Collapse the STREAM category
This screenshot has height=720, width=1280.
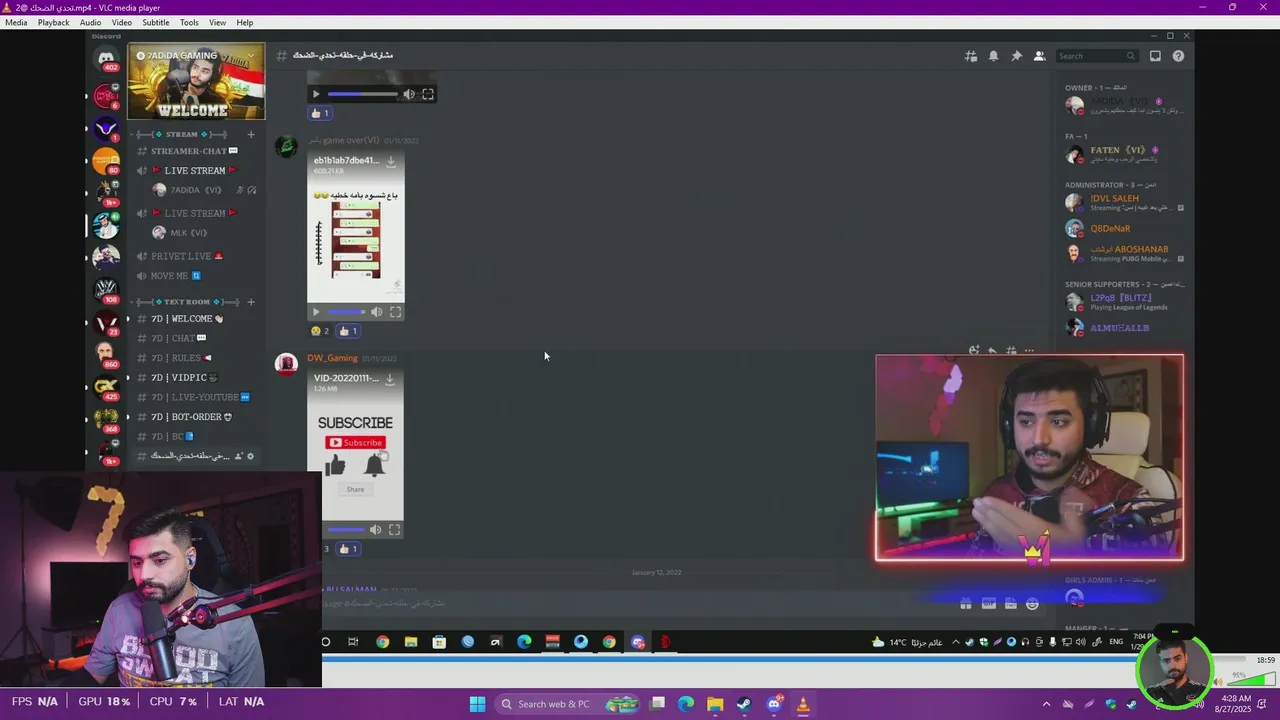pos(181,134)
